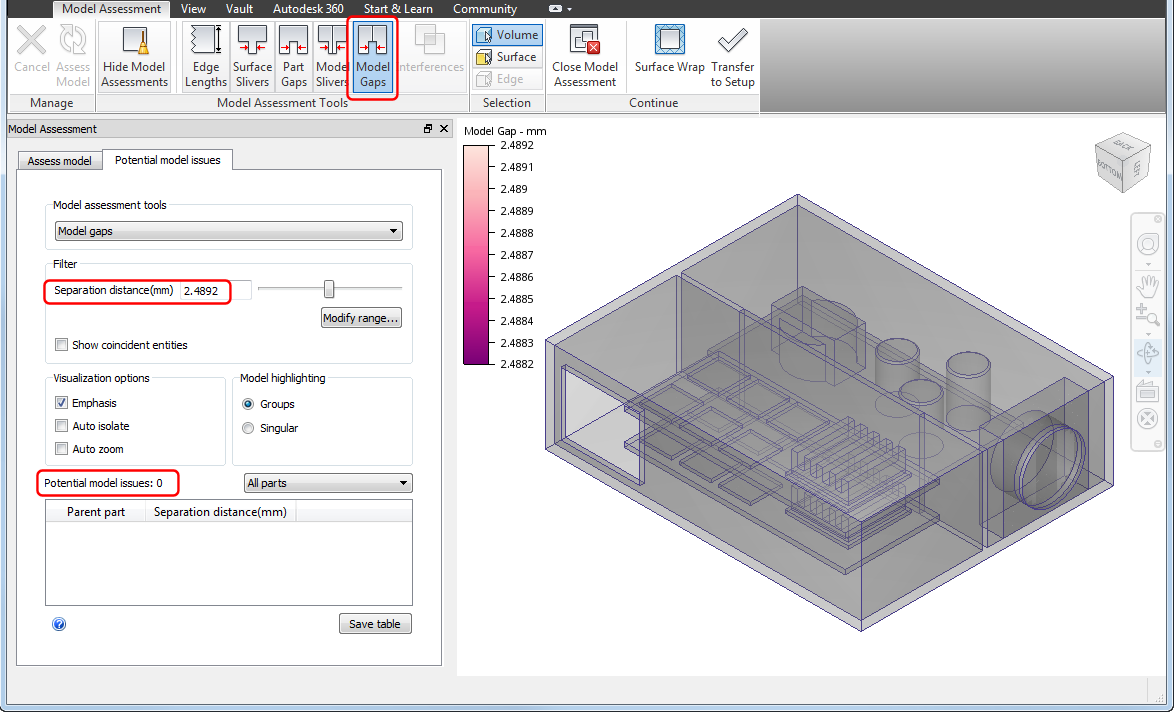The image size is (1174, 712).
Task: Choose Volume selection mode
Action: click(x=507, y=35)
